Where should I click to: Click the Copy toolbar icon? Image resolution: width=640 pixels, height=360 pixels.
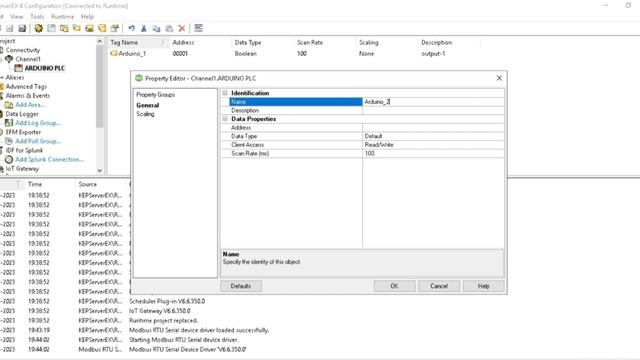pos(156,28)
